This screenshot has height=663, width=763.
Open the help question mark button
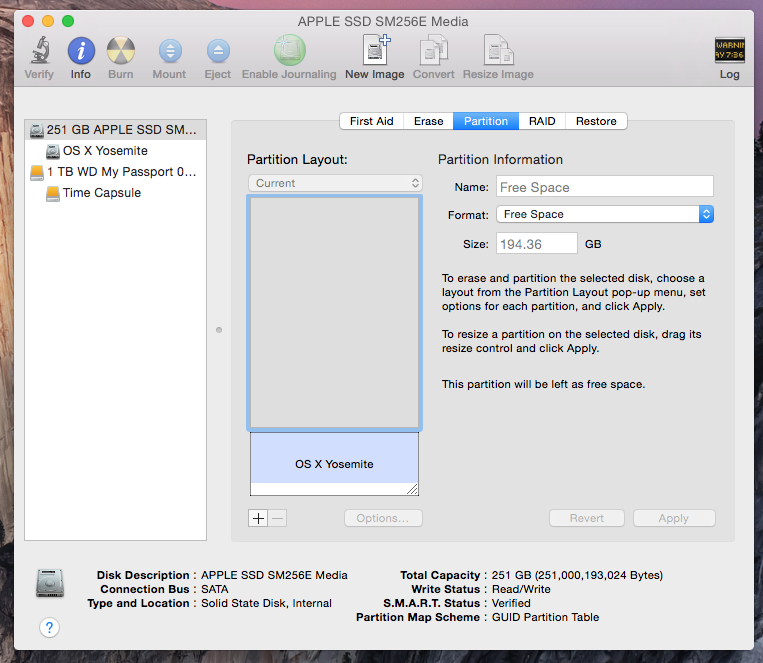50,627
